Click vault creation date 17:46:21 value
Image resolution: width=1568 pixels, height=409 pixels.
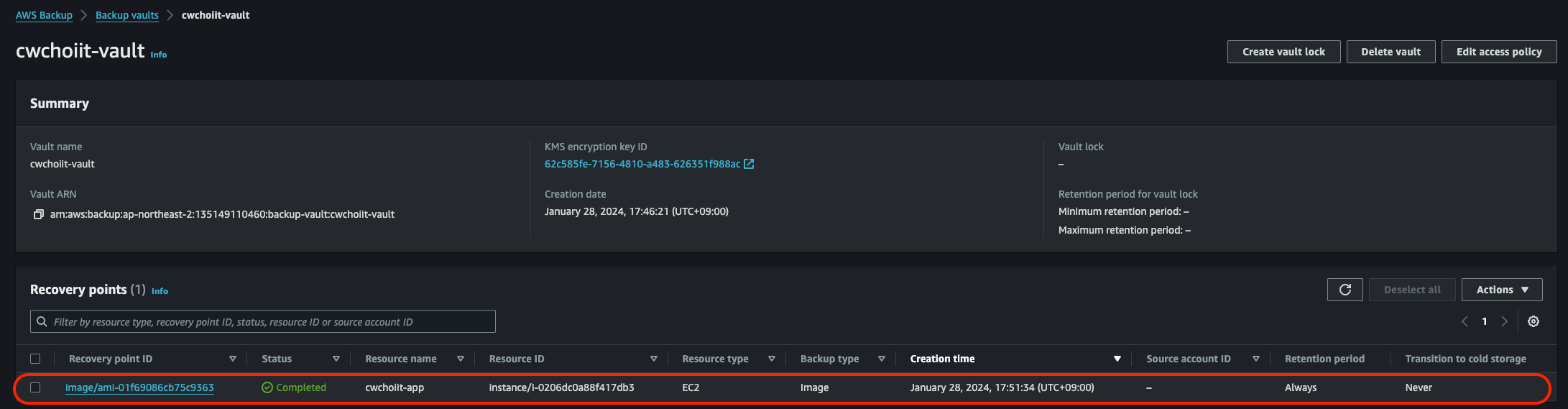click(x=637, y=211)
